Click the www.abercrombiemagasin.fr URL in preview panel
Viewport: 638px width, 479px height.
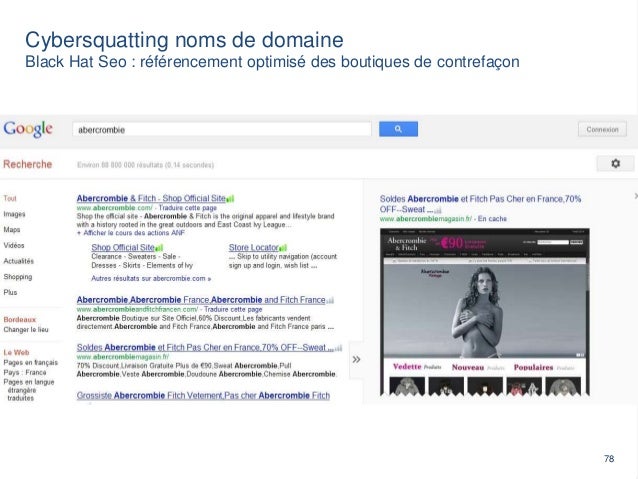tap(426, 219)
